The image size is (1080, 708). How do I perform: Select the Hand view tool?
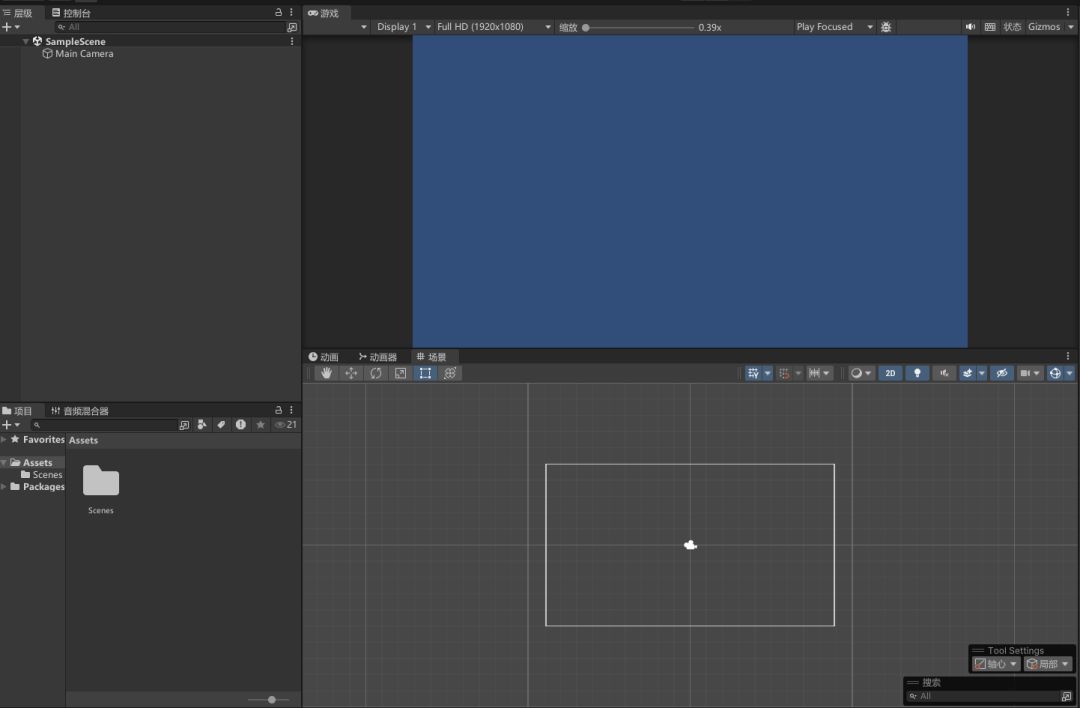click(x=326, y=373)
